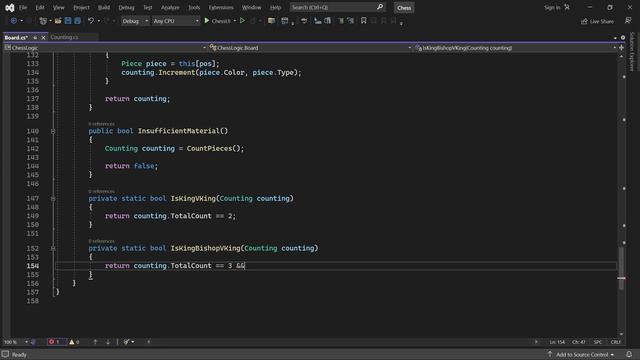Click the error count indicator icon
The height and width of the screenshot is (360, 640).
pyautogui.click(x=51, y=342)
